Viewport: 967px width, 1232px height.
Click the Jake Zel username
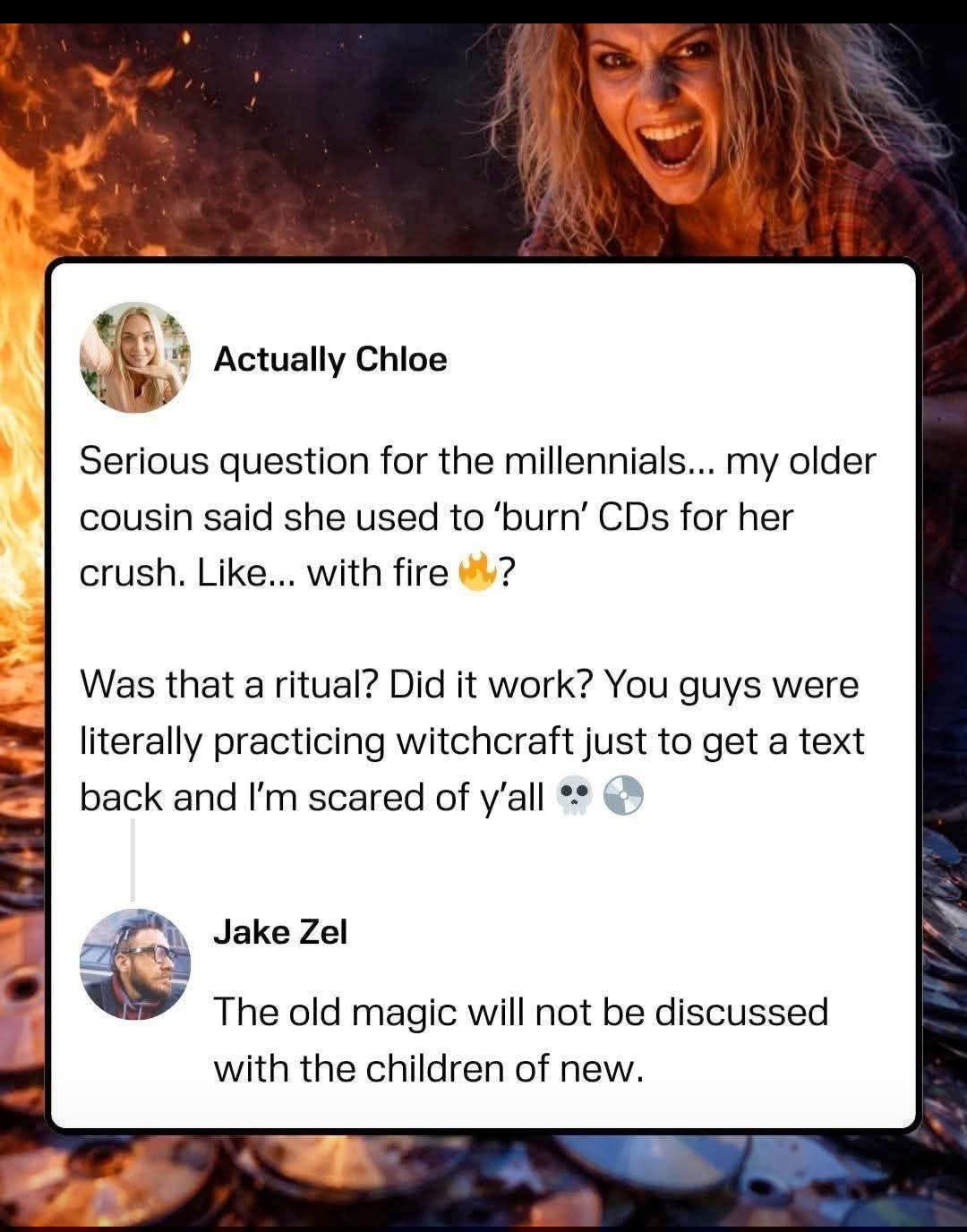(280, 932)
